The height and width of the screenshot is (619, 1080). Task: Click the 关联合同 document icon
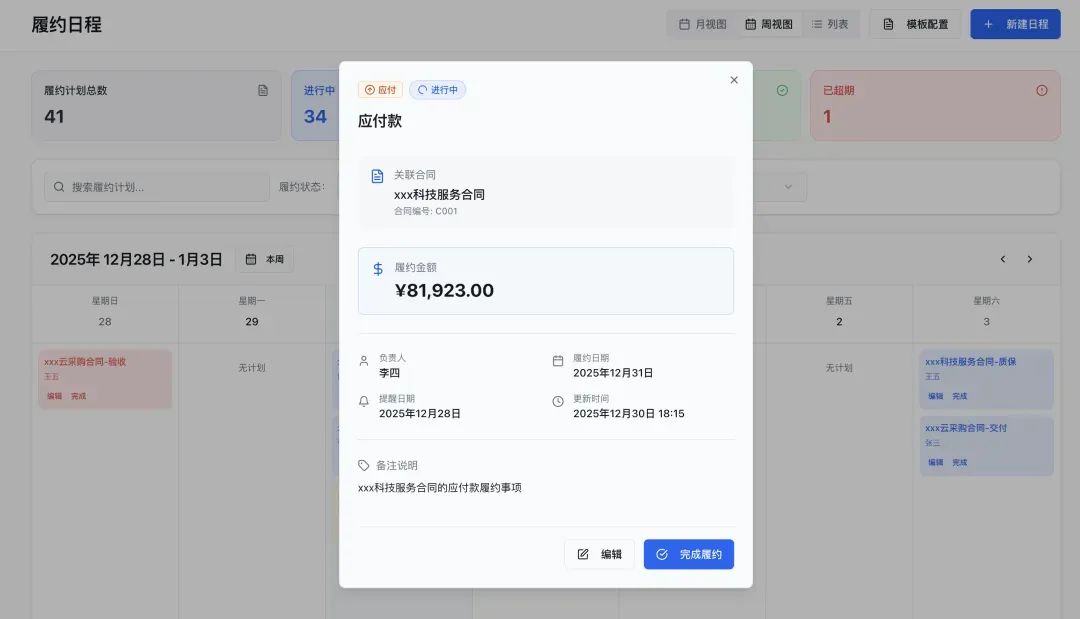click(x=377, y=176)
